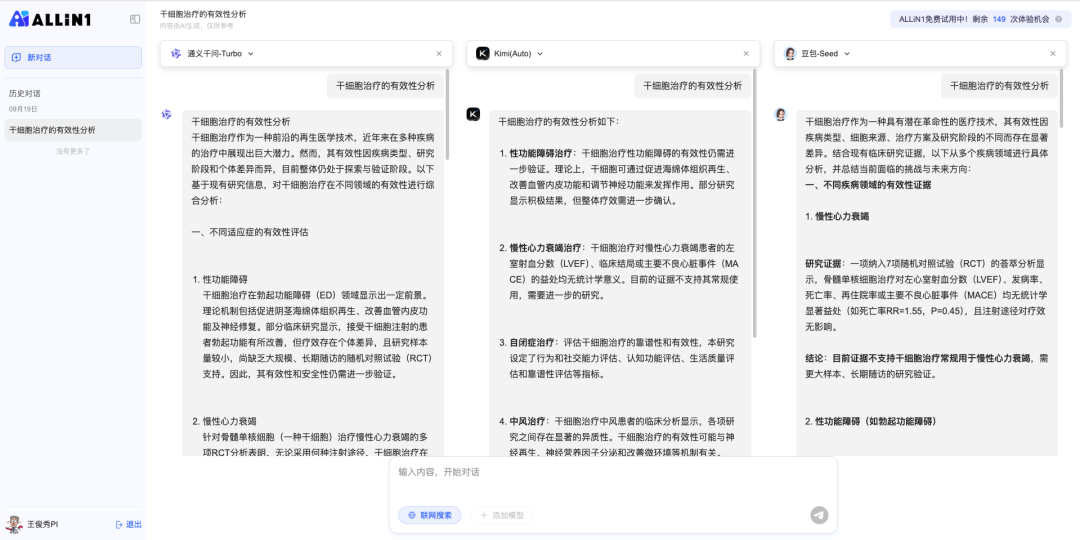The height and width of the screenshot is (540, 1080).
Task: Click bold 研究证据 in 豆包 reply
Action: click(823, 263)
